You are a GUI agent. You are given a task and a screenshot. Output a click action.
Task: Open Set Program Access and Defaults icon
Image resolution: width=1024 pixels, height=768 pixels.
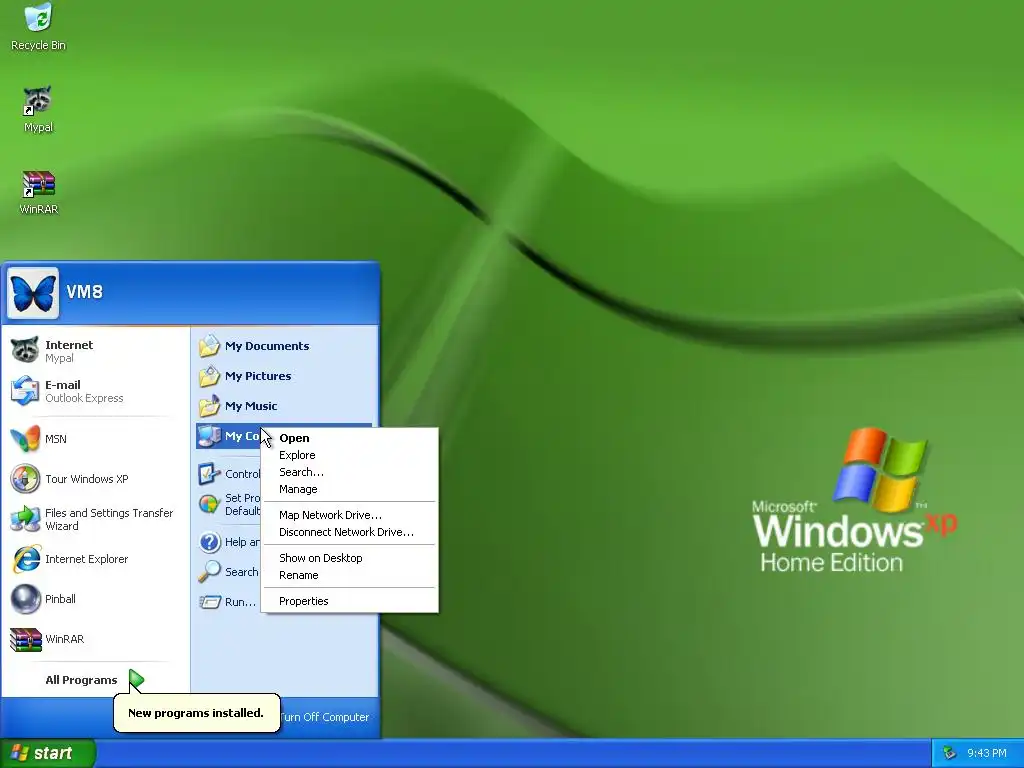point(209,504)
